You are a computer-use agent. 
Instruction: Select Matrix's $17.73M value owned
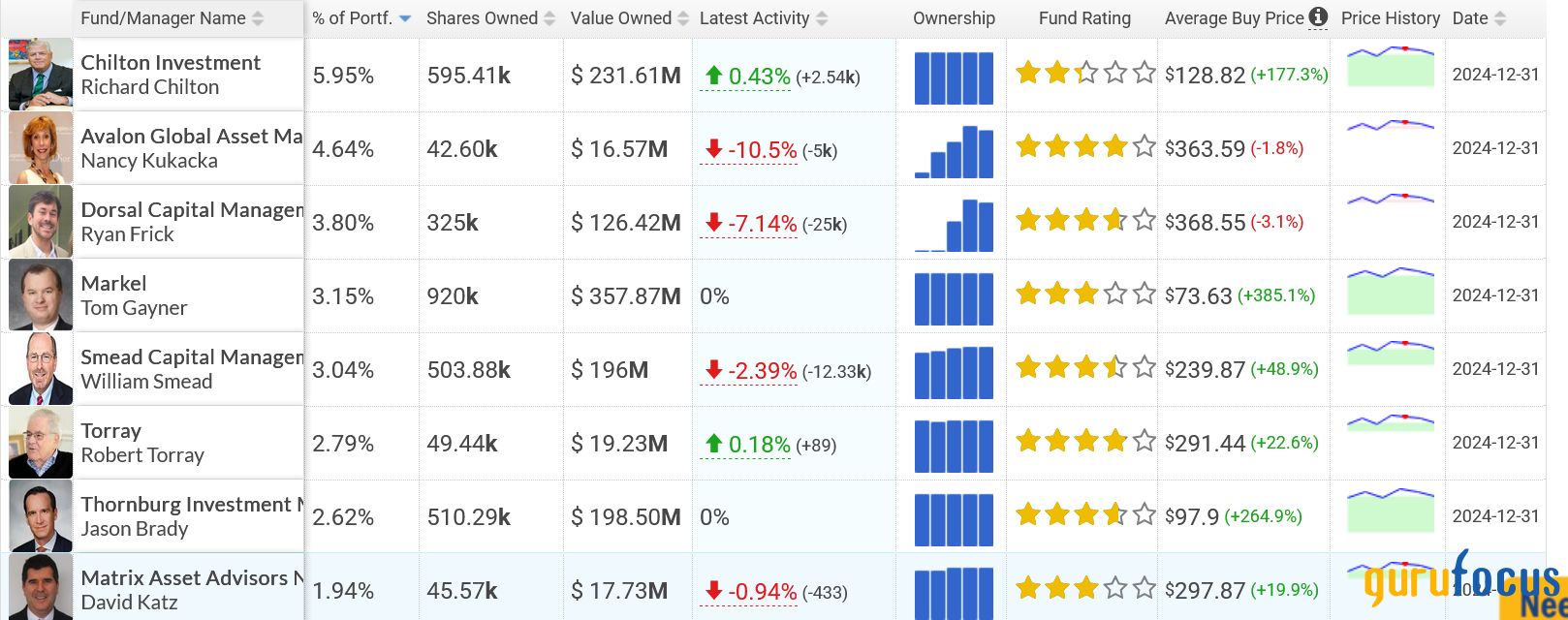pos(619,591)
